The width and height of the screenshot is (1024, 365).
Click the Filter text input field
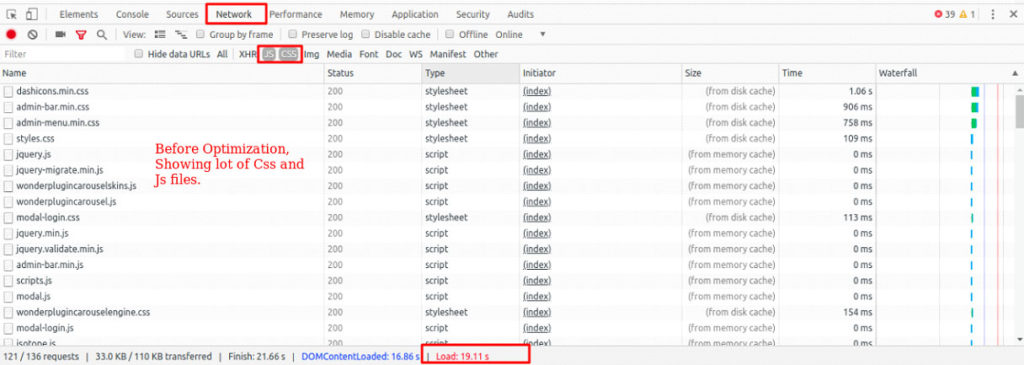click(63, 54)
